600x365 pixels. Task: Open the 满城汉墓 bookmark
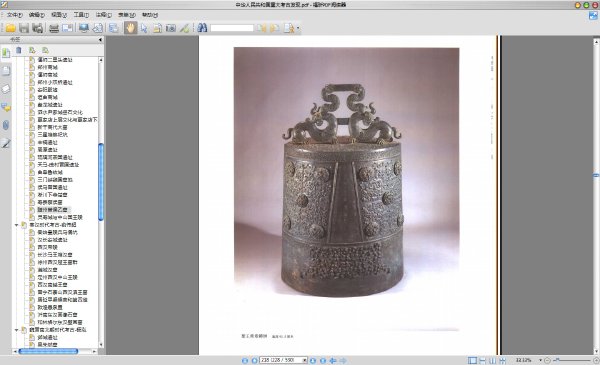point(47,270)
